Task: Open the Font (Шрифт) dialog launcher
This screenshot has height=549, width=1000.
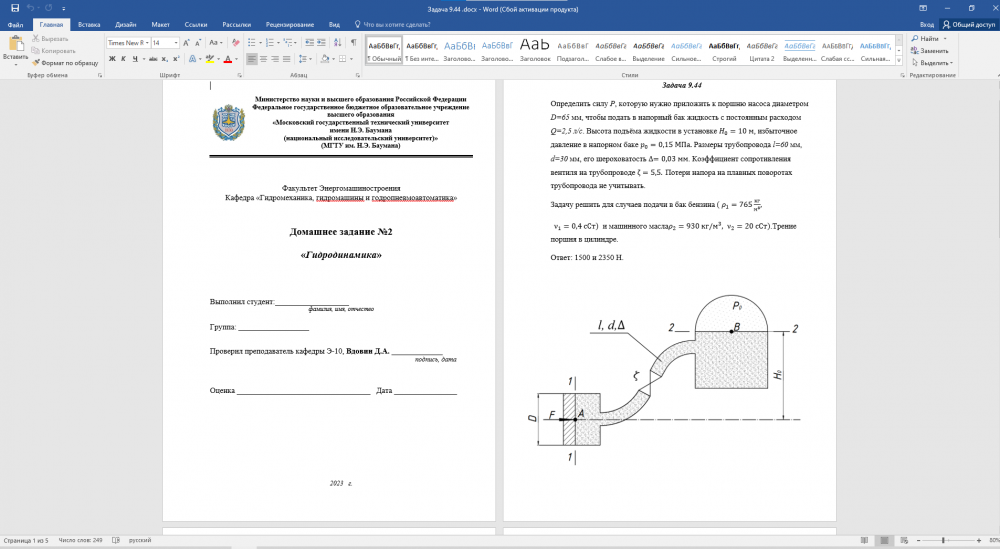Action: pos(239,75)
